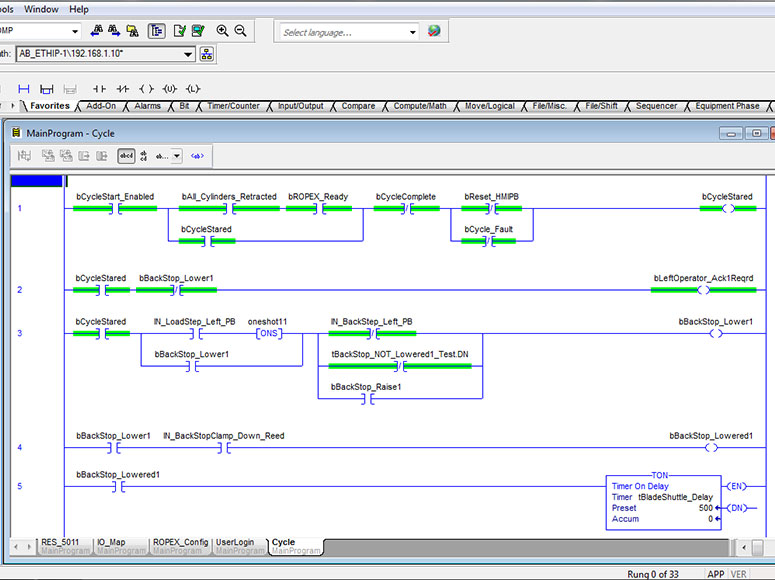Select the bCycleComplete contact on rung 1
This screenshot has width=775, height=580.
point(406,209)
